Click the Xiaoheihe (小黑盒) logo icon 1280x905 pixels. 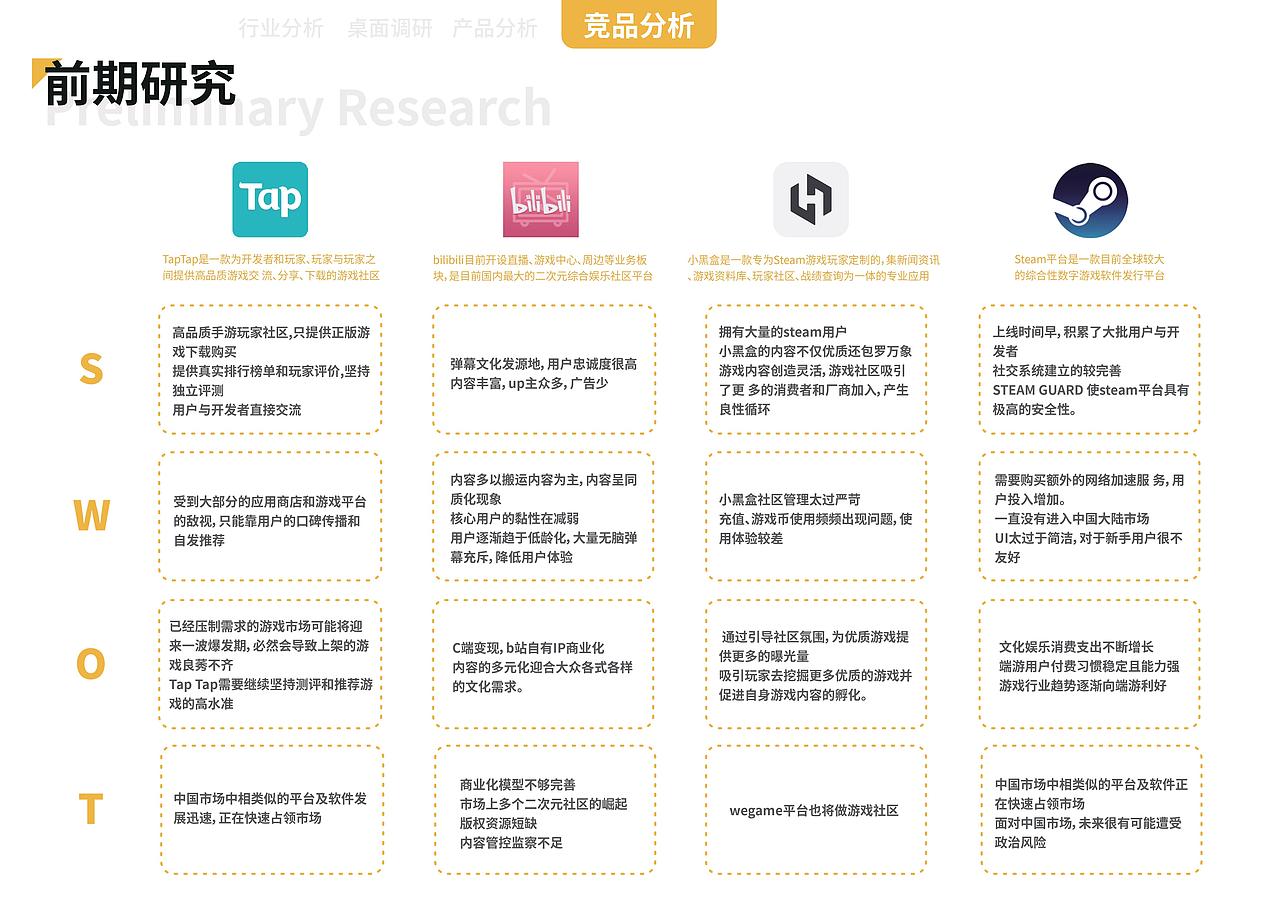point(811,199)
